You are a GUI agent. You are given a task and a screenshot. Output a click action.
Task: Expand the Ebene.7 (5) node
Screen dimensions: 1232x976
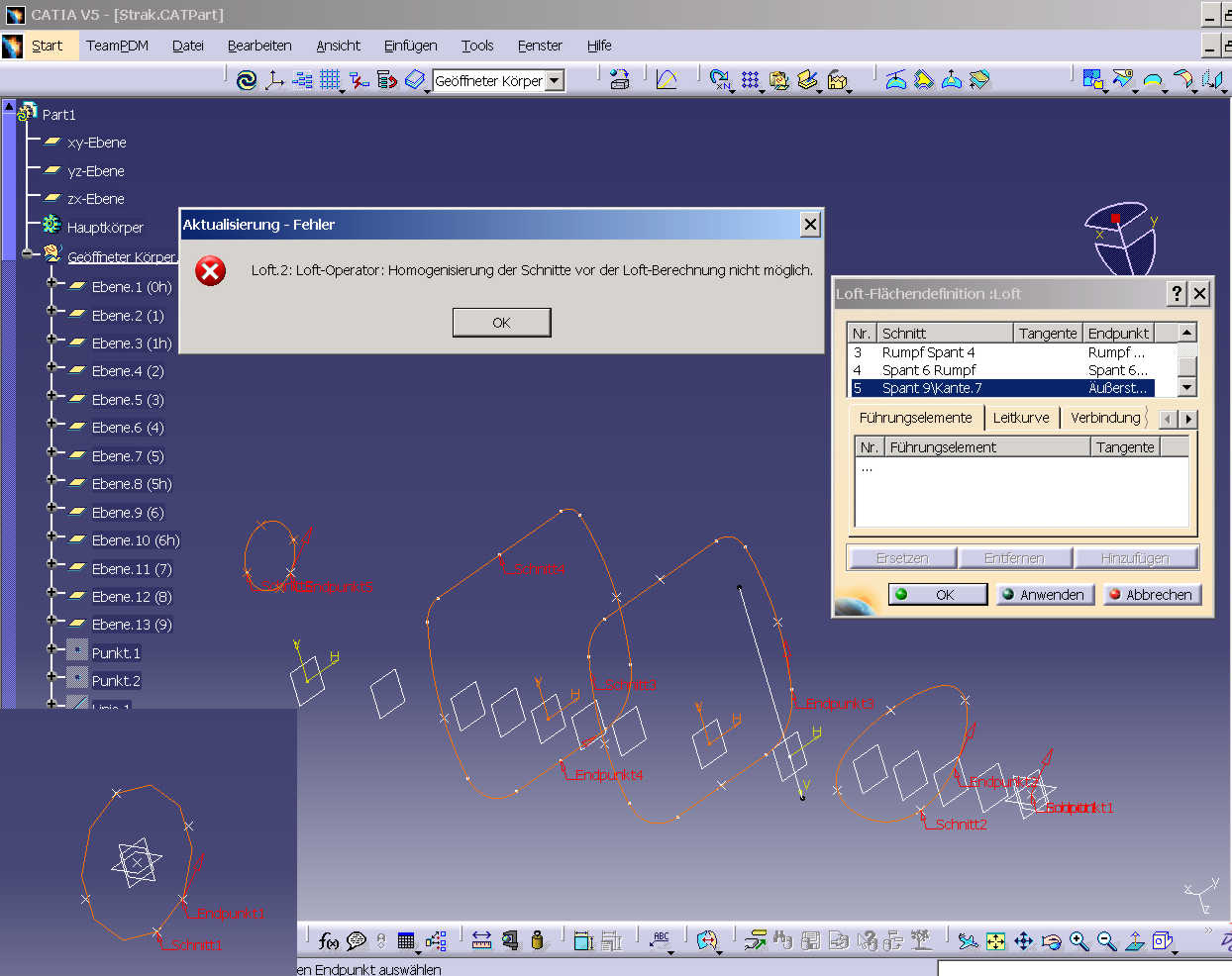(51, 452)
